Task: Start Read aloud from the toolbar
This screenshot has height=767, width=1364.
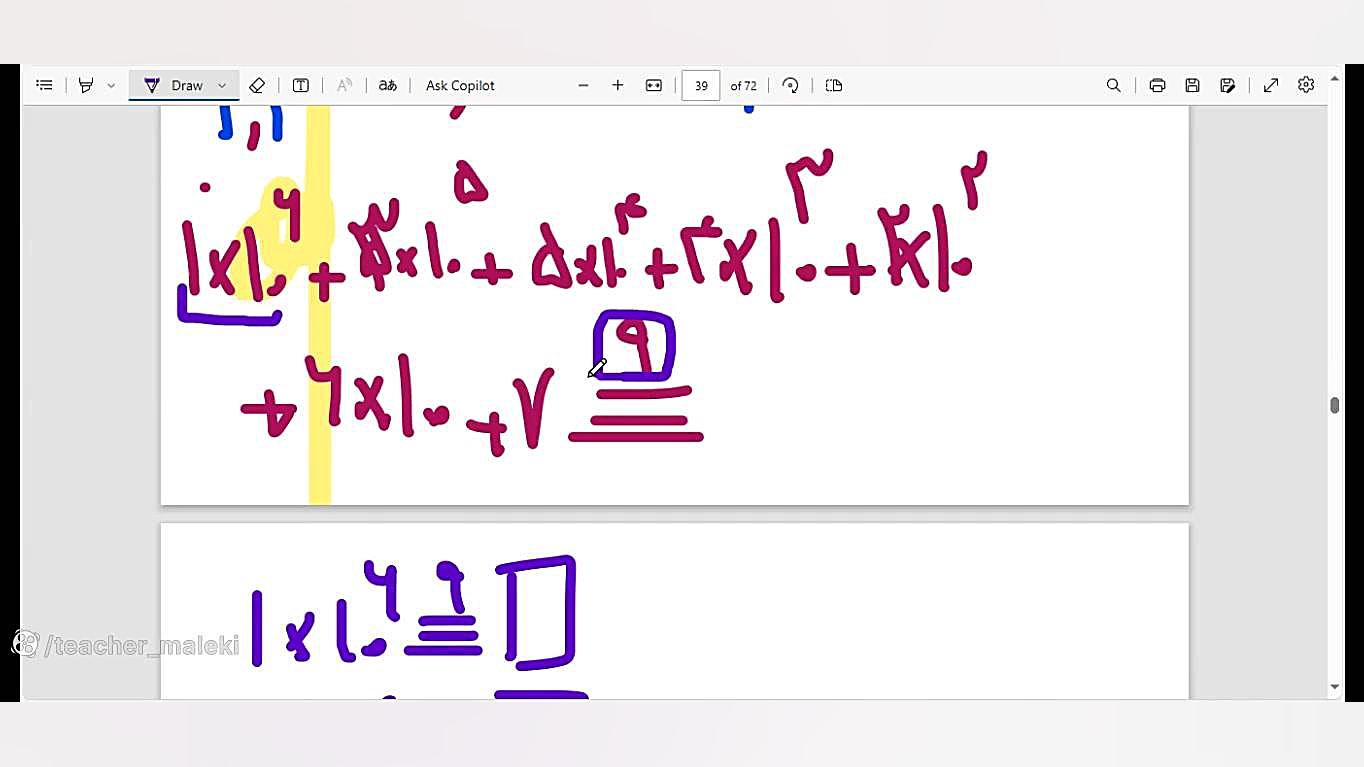Action: [x=344, y=85]
